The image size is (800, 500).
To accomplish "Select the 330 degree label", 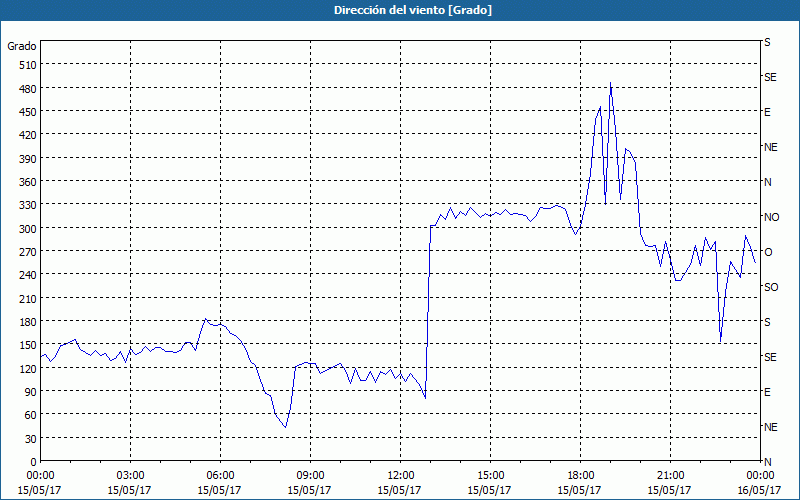I will [x=28, y=205].
